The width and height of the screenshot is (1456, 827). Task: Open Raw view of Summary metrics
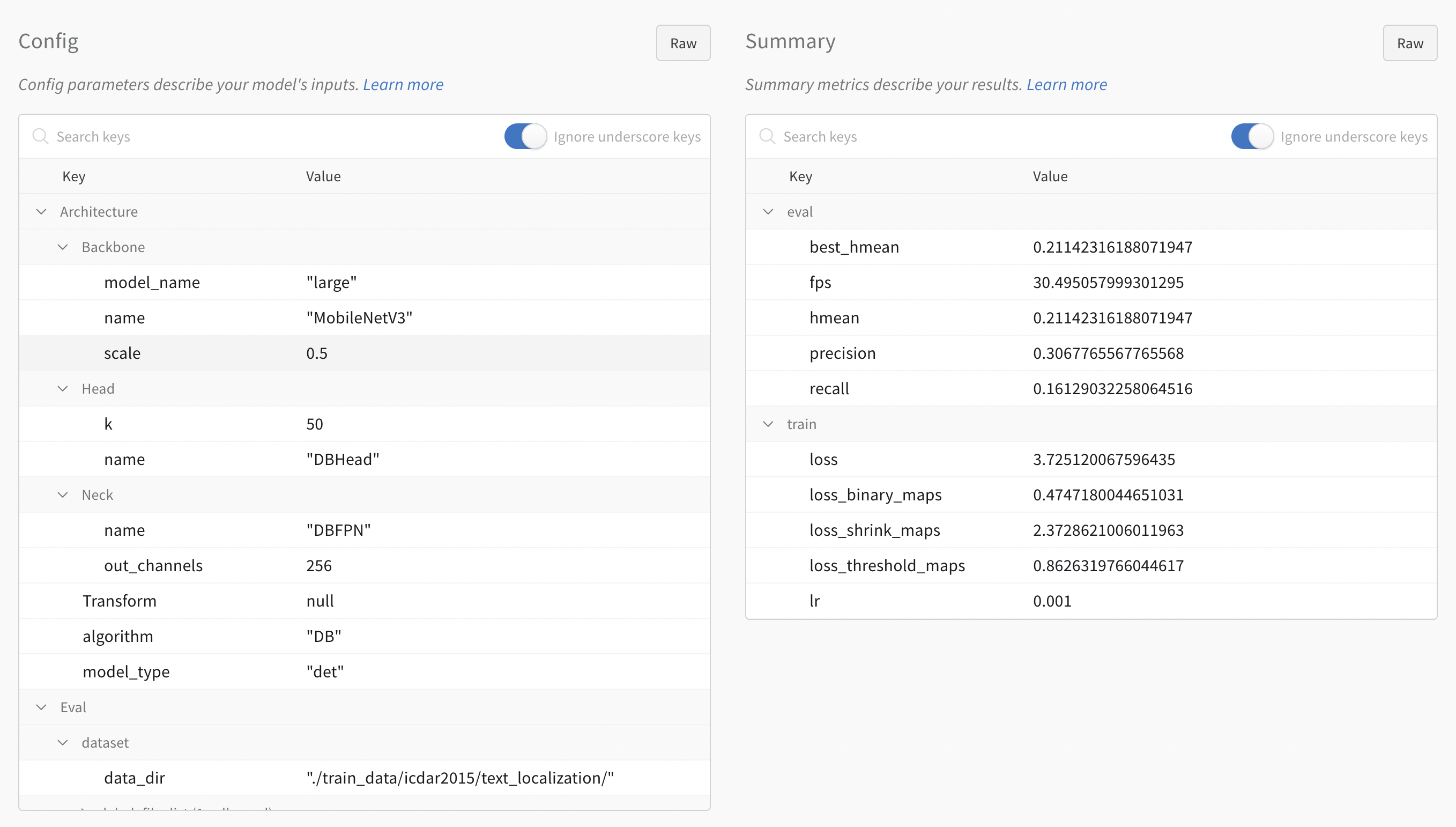[x=1410, y=42]
